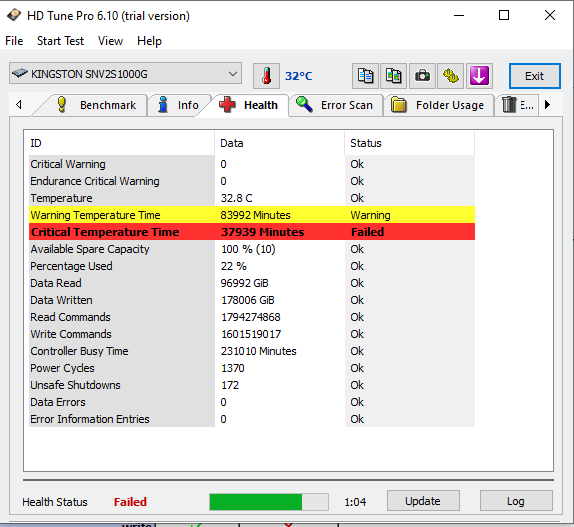Select the Error Information Entries row
Image resolution: width=574 pixels, height=527 pixels.
click(252, 419)
